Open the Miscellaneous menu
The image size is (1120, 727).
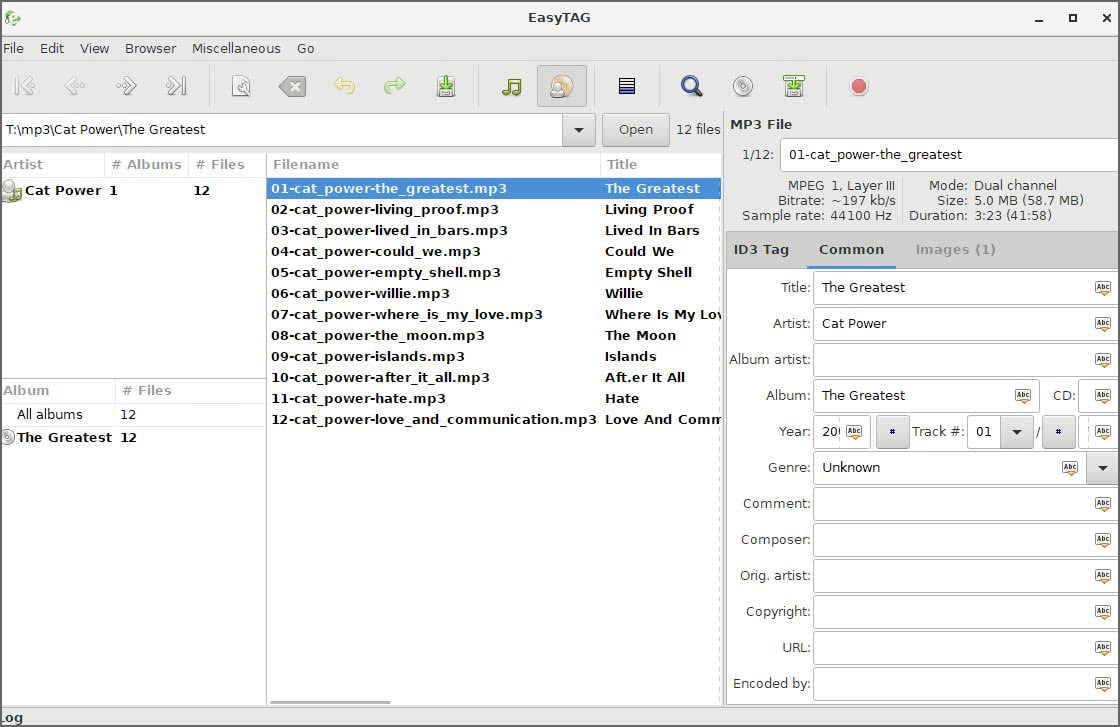click(236, 48)
